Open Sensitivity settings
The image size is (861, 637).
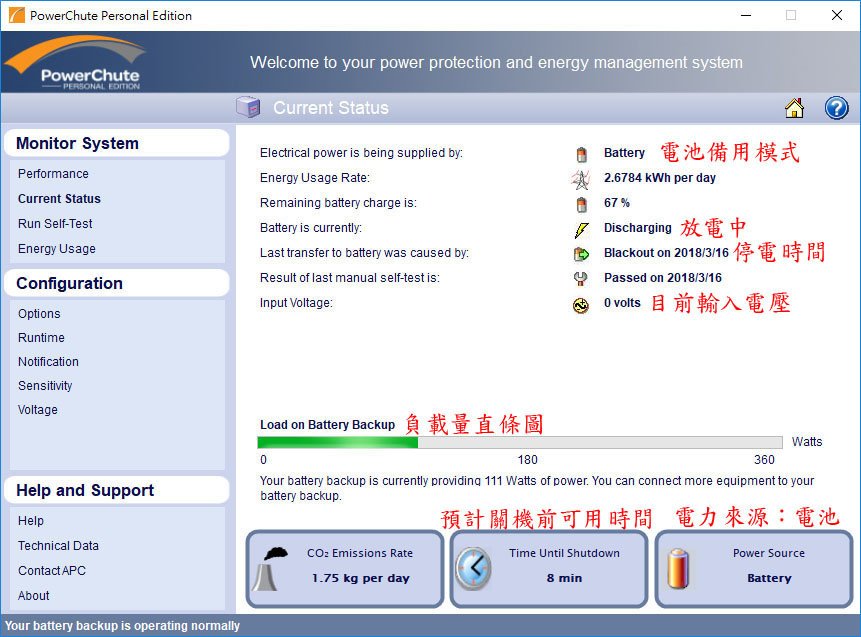coord(45,386)
